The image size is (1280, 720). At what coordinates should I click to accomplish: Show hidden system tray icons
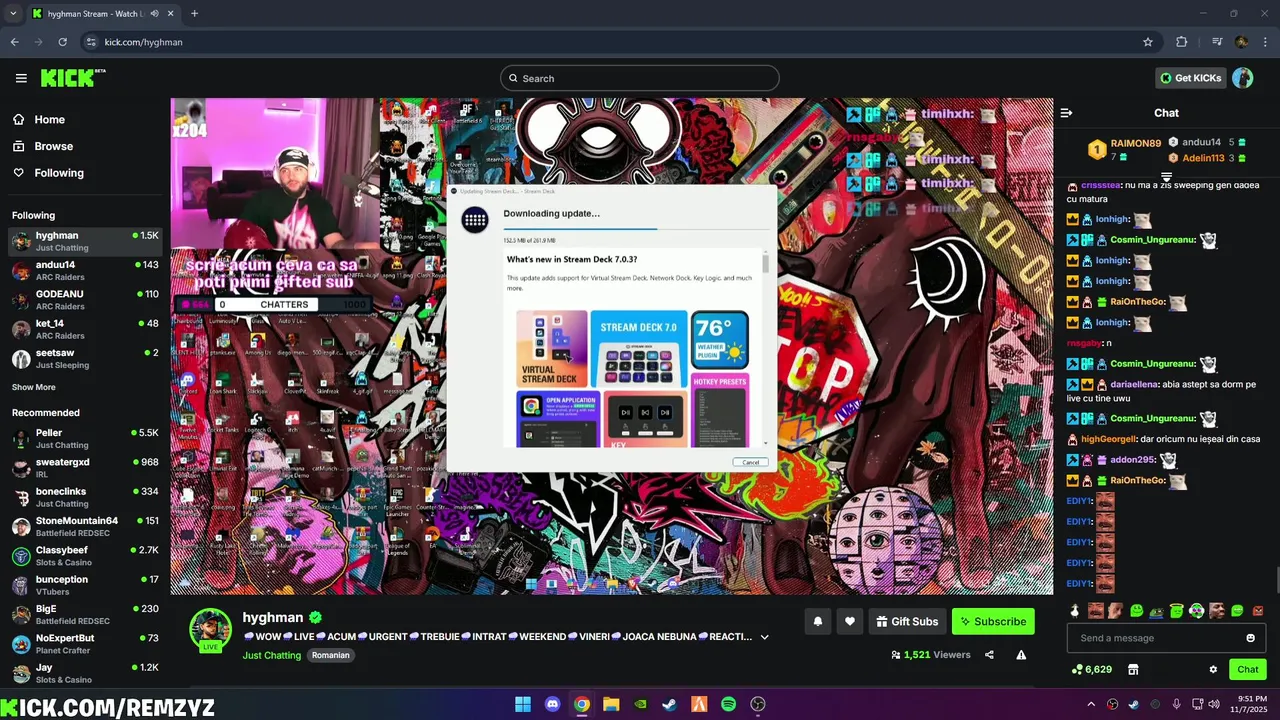[1090, 704]
